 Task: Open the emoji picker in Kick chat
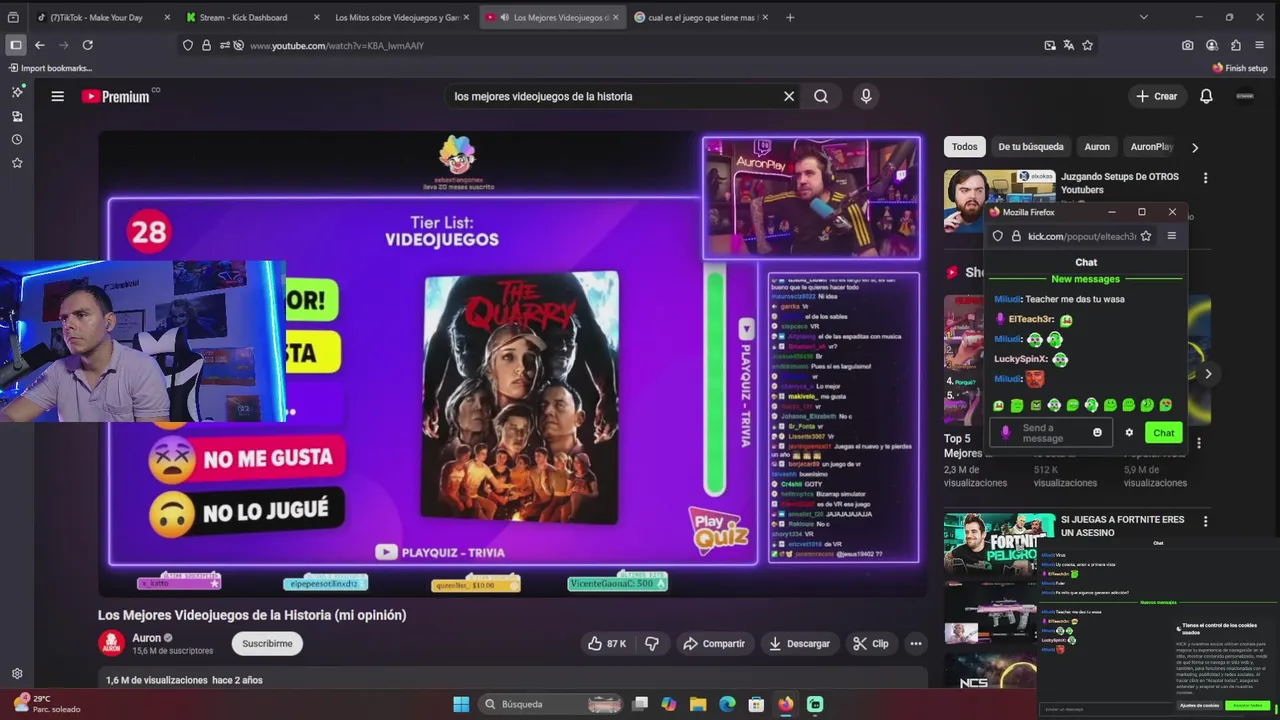[x=1097, y=432]
